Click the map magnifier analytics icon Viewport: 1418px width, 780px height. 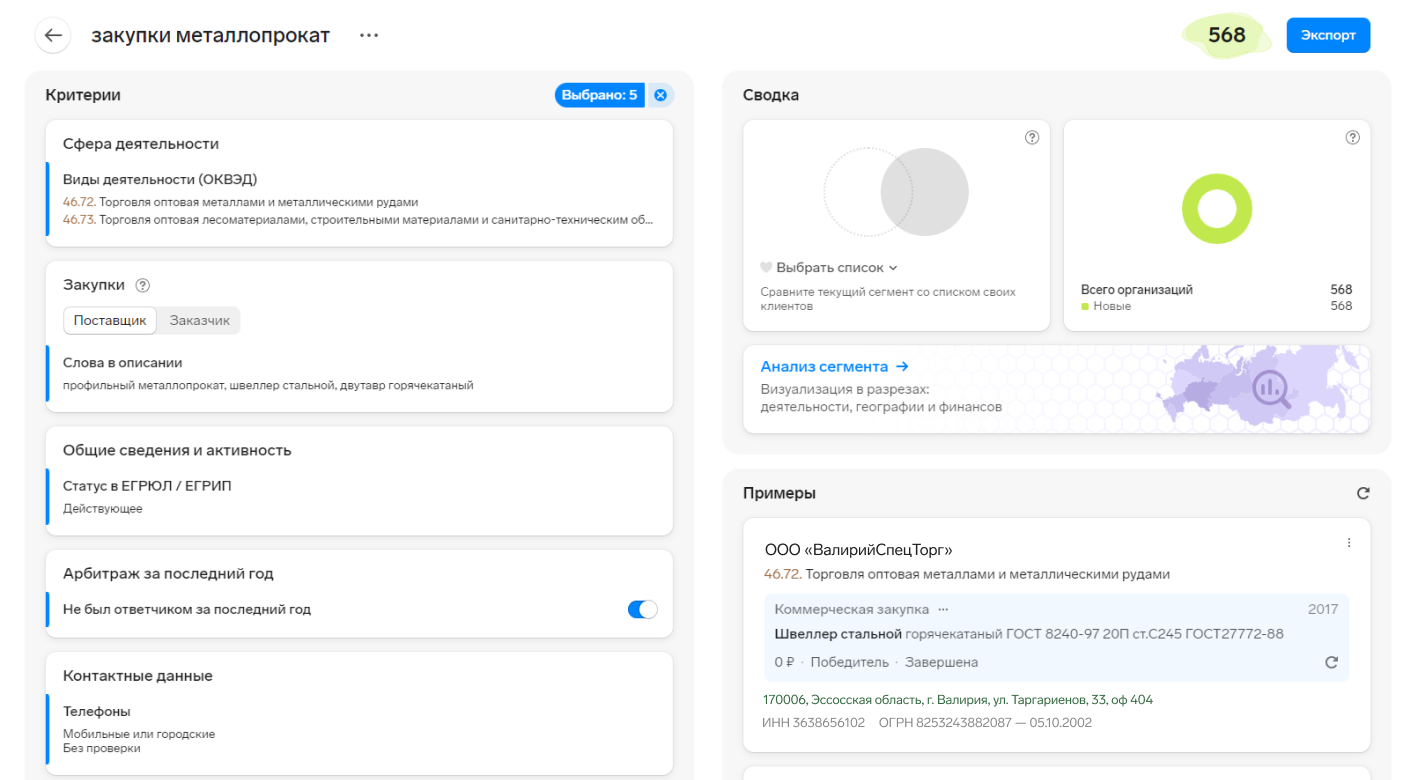coord(1272,389)
